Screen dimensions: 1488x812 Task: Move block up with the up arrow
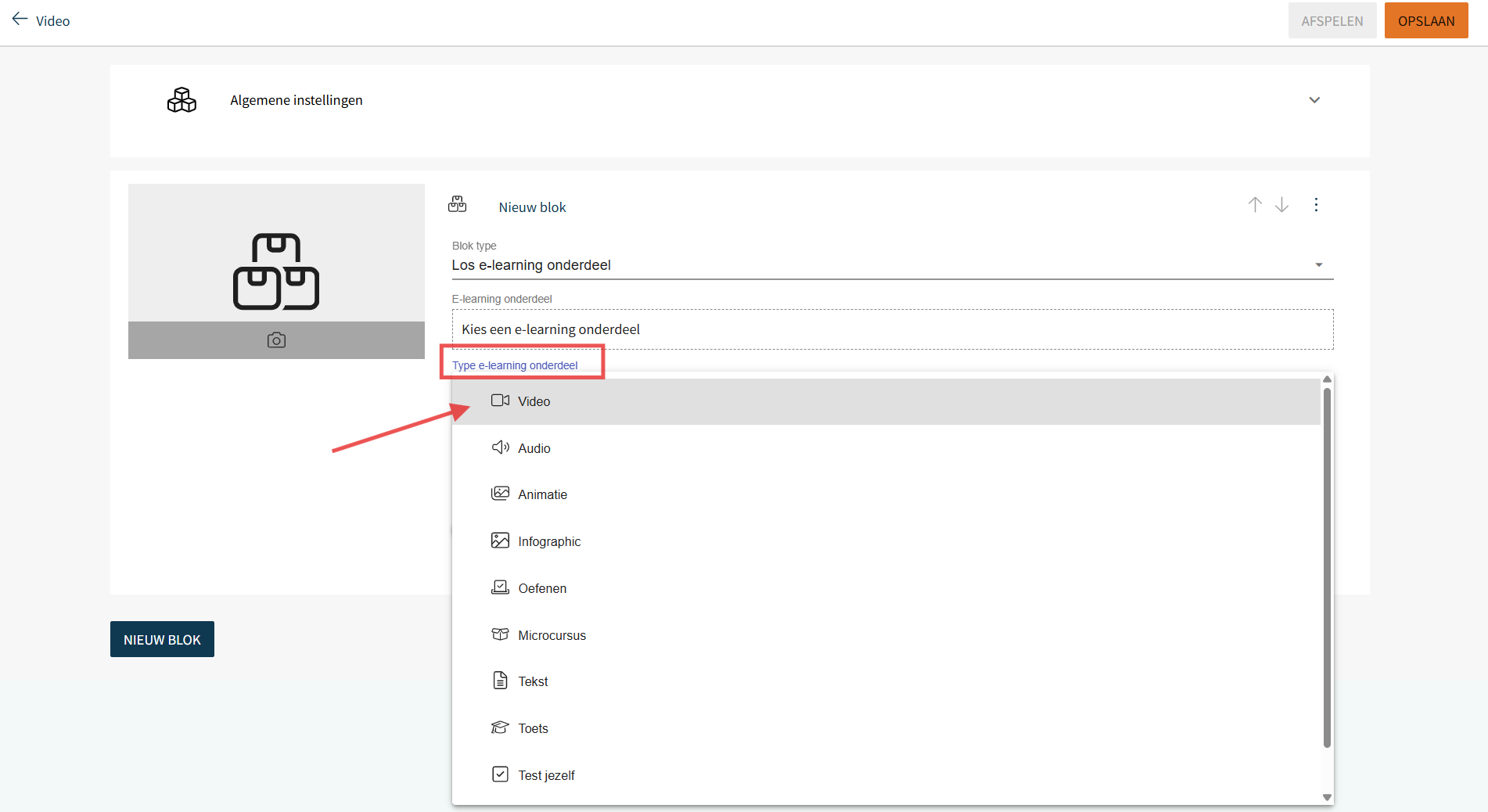point(1255,205)
